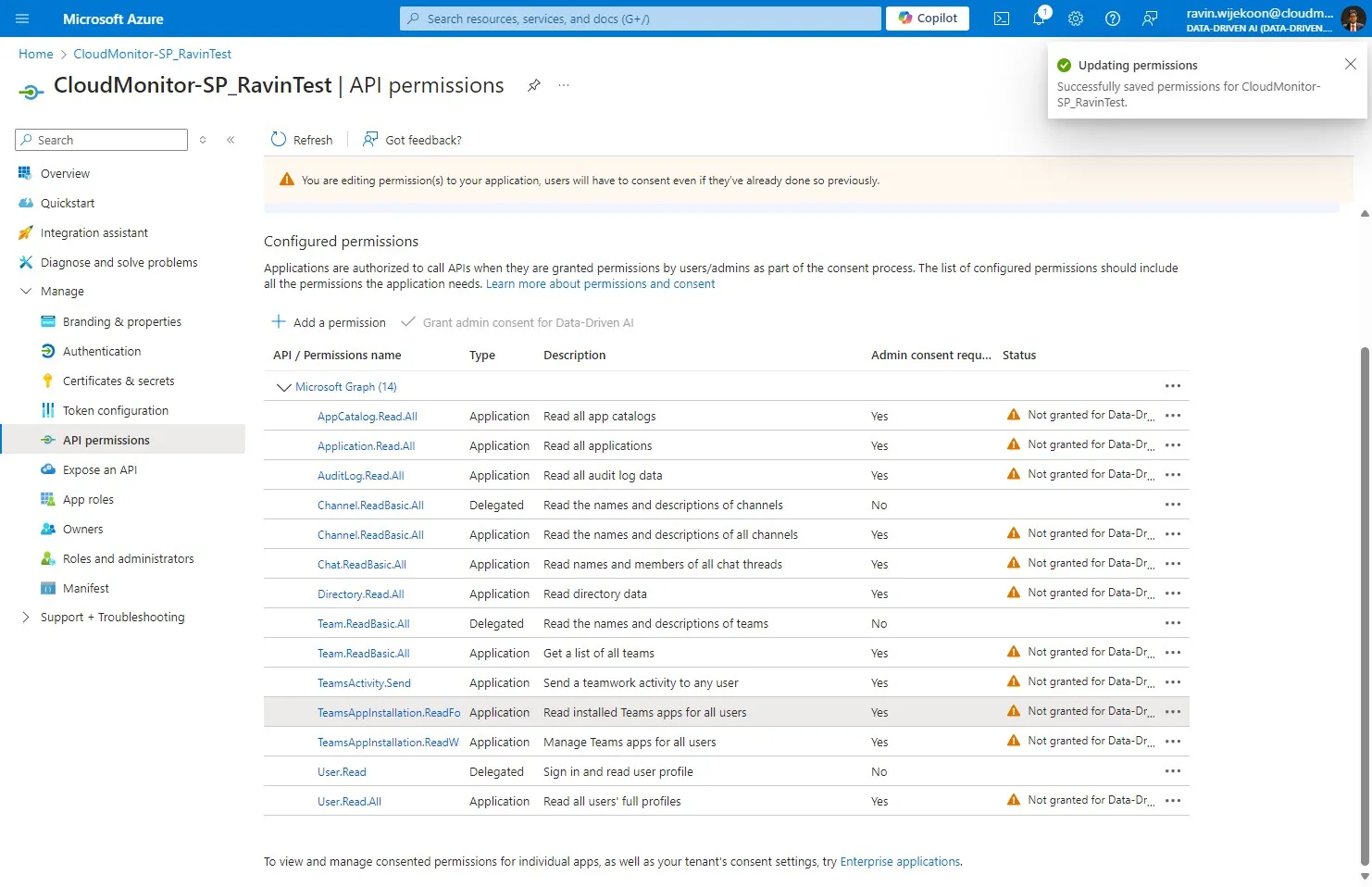Click the Refresh icon button
The image size is (1372, 887).
pos(279,139)
